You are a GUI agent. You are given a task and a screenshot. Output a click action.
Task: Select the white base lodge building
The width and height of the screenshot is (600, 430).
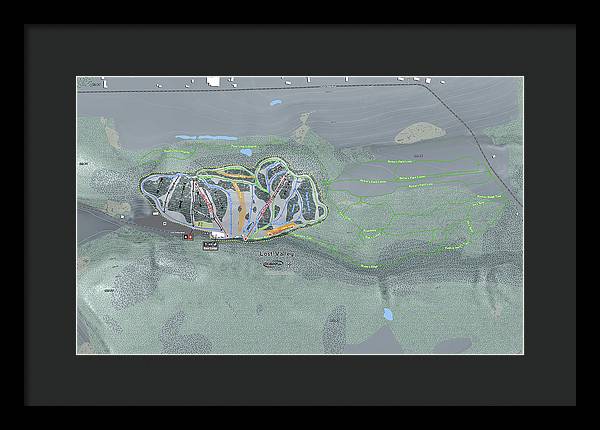216,235
